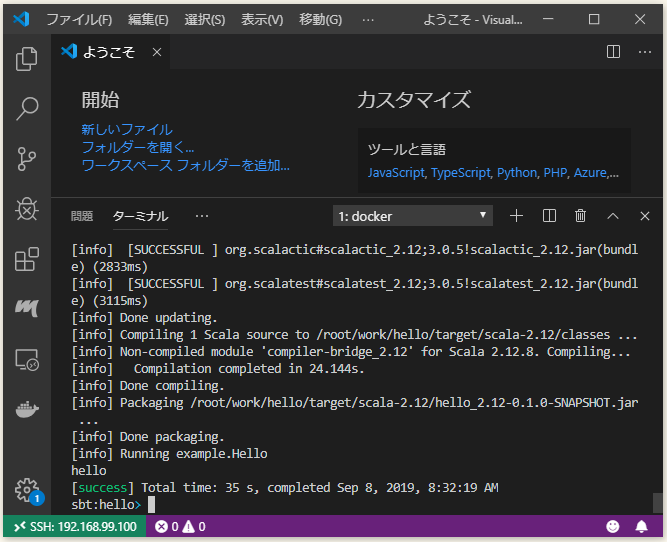Minimize the VS Code window
The width and height of the screenshot is (667, 542).
[x=548, y=19]
